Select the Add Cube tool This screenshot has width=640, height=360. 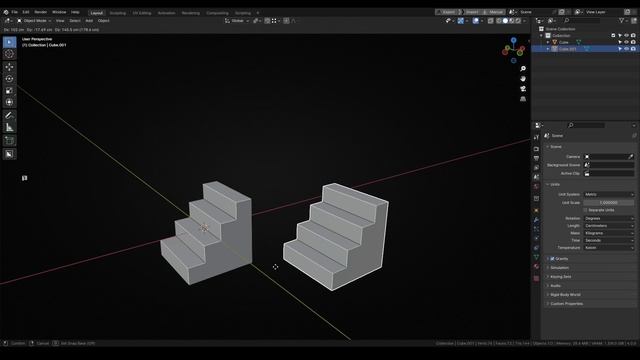click(9, 141)
